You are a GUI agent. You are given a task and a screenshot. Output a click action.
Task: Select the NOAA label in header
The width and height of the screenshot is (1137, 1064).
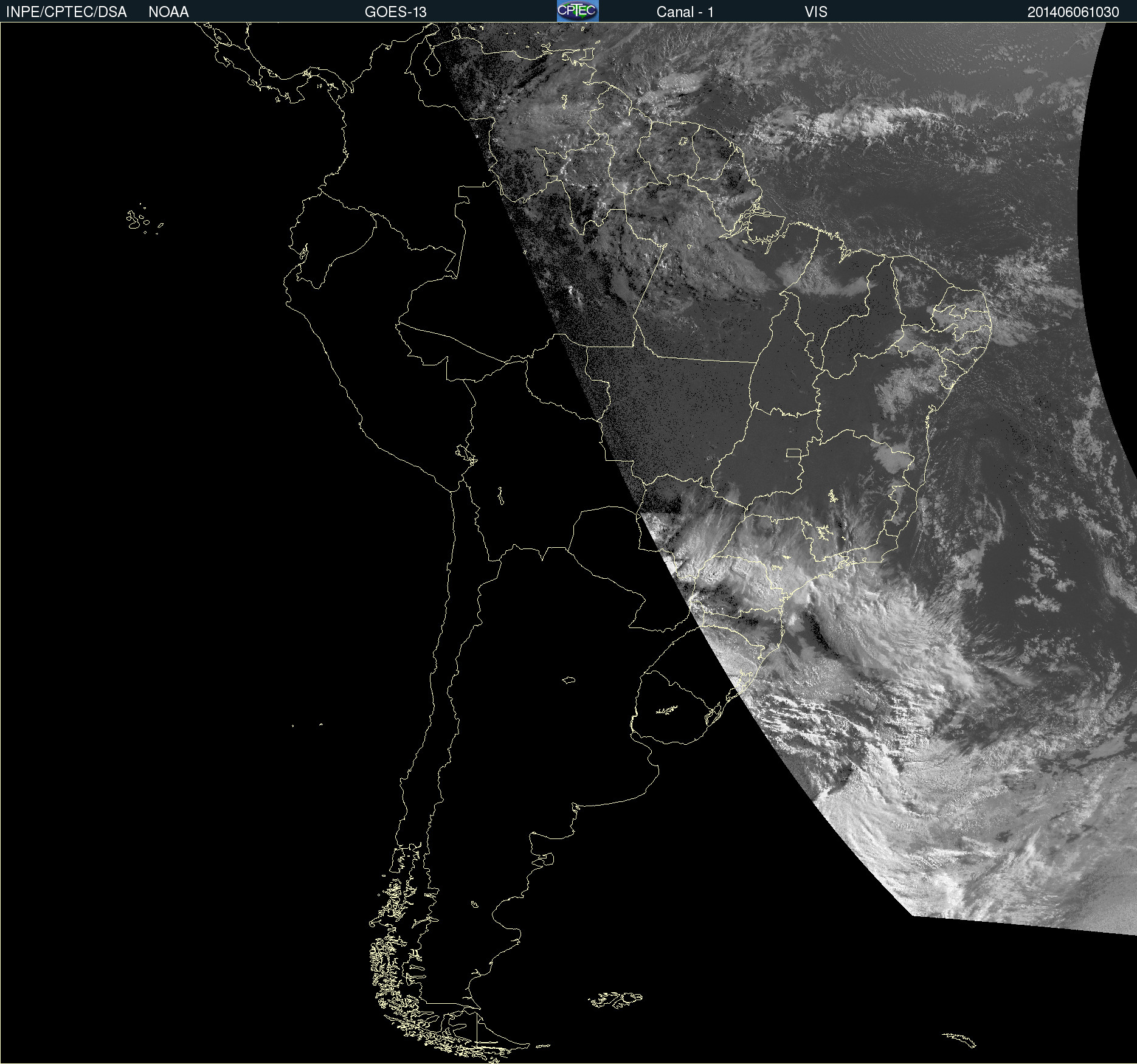tap(168, 12)
